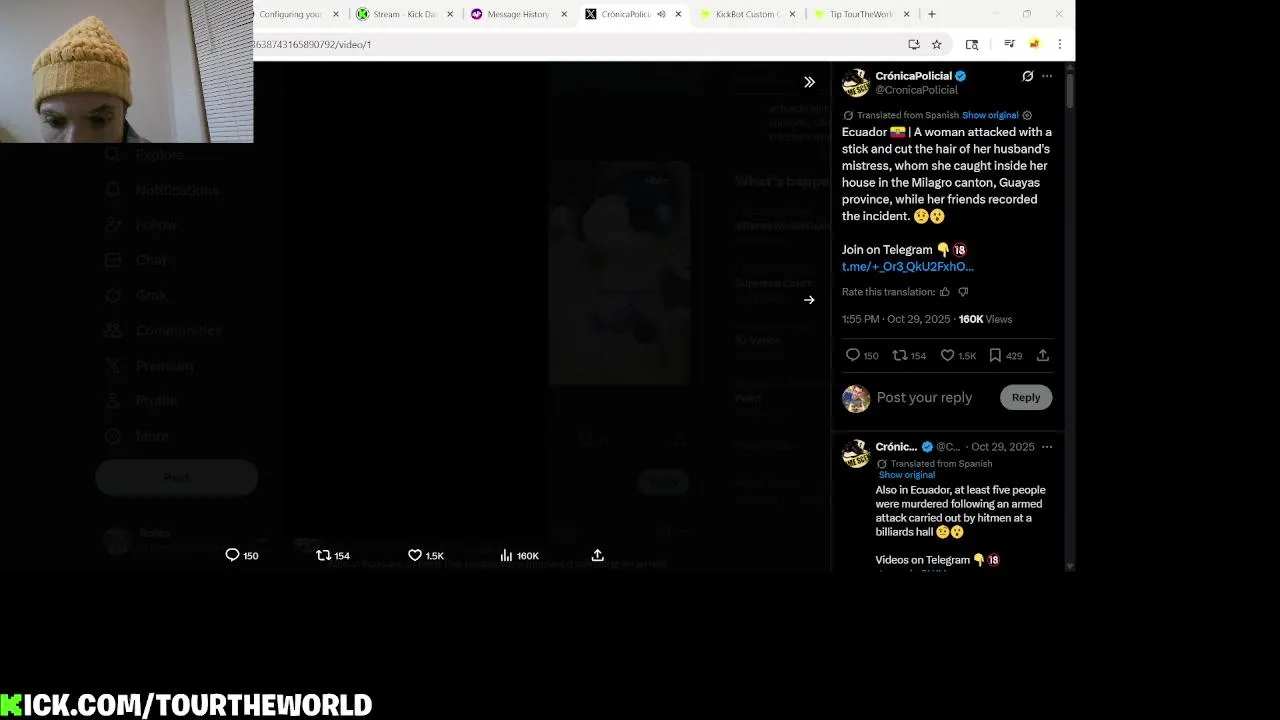Repost using the 154 reposts icon in sidebar
The height and width of the screenshot is (720, 1280).
[899, 355]
